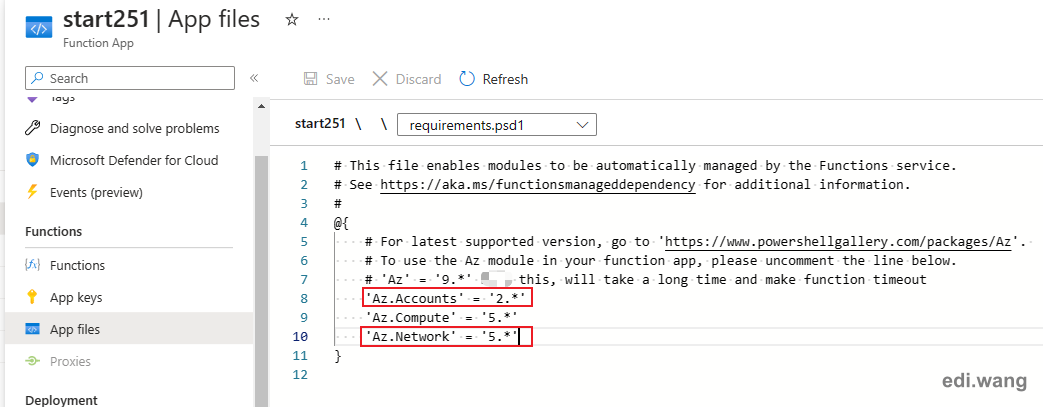Select Events (preview) lightning icon
Screen dimensions: 1043x407
(x=31, y=193)
